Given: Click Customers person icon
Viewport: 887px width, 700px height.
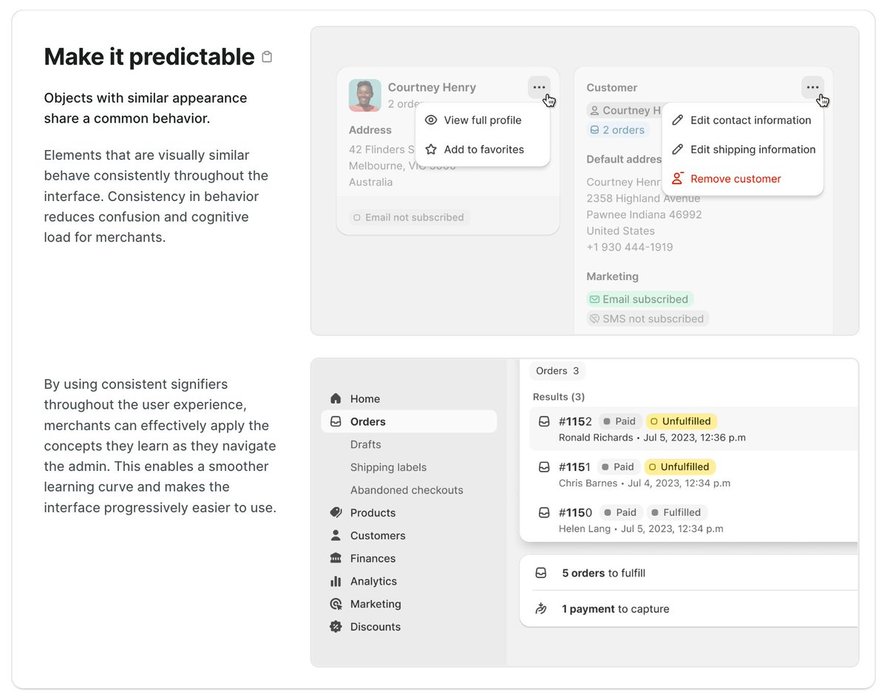Looking at the screenshot, I should [336, 536].
